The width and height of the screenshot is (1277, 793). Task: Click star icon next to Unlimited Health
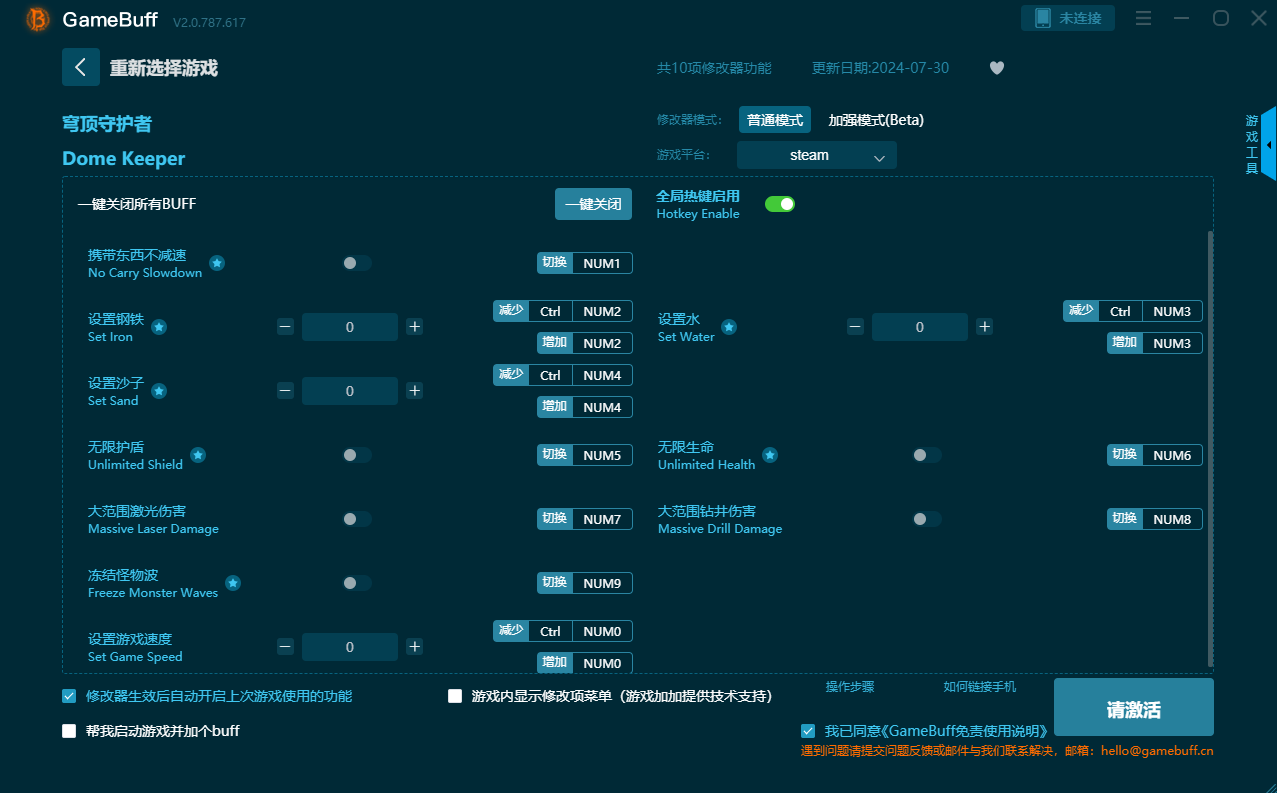tap(770, 455)
